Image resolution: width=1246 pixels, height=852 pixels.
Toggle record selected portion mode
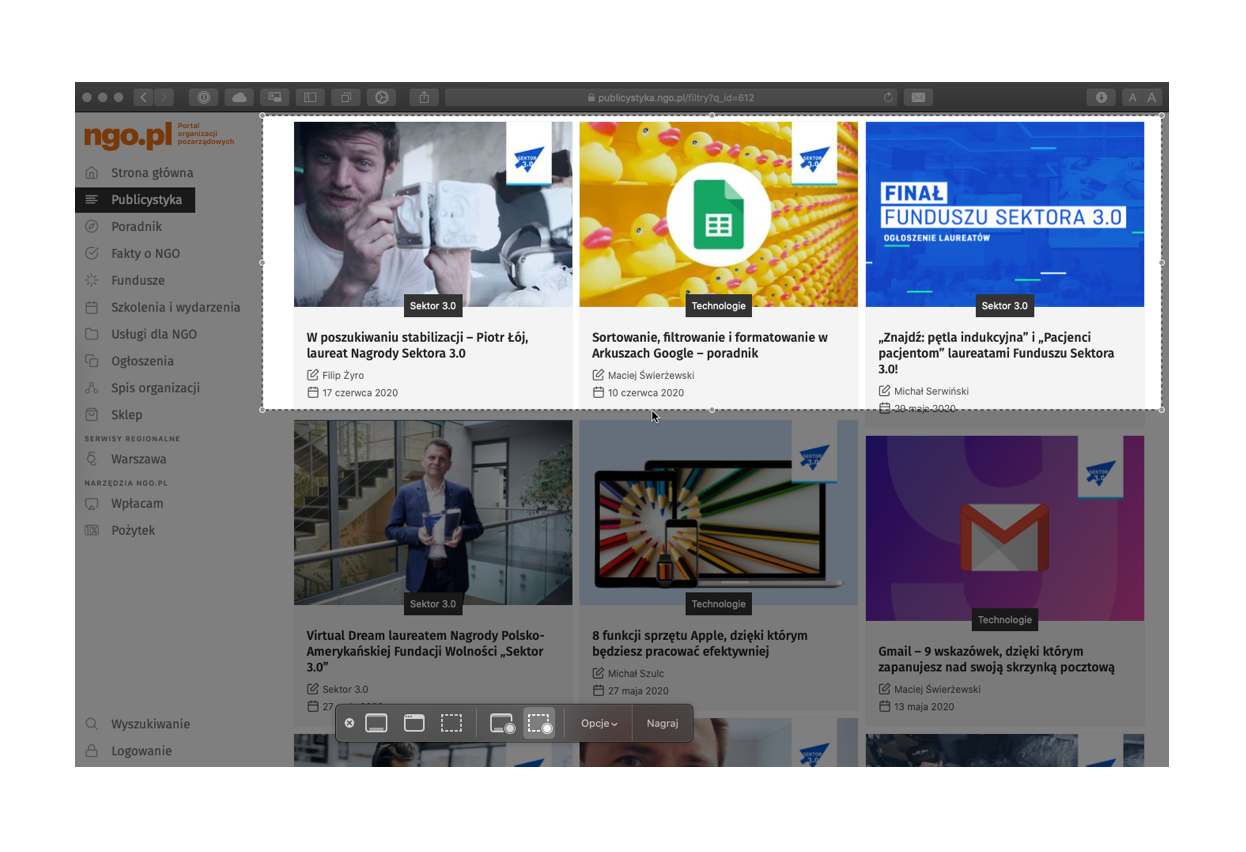[x=540, y=723]
